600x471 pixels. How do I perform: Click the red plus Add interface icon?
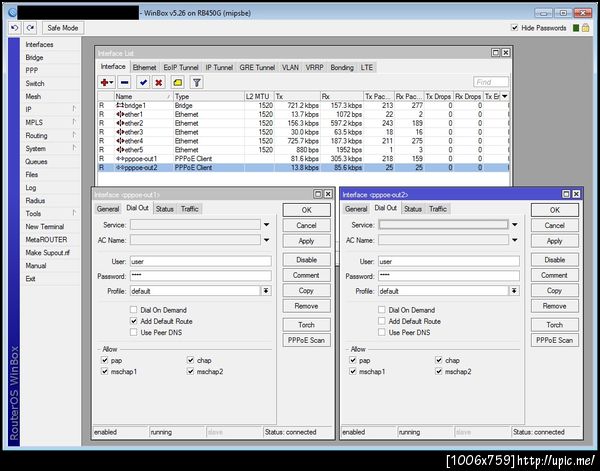pyautogui.click(x=106, y=82)
